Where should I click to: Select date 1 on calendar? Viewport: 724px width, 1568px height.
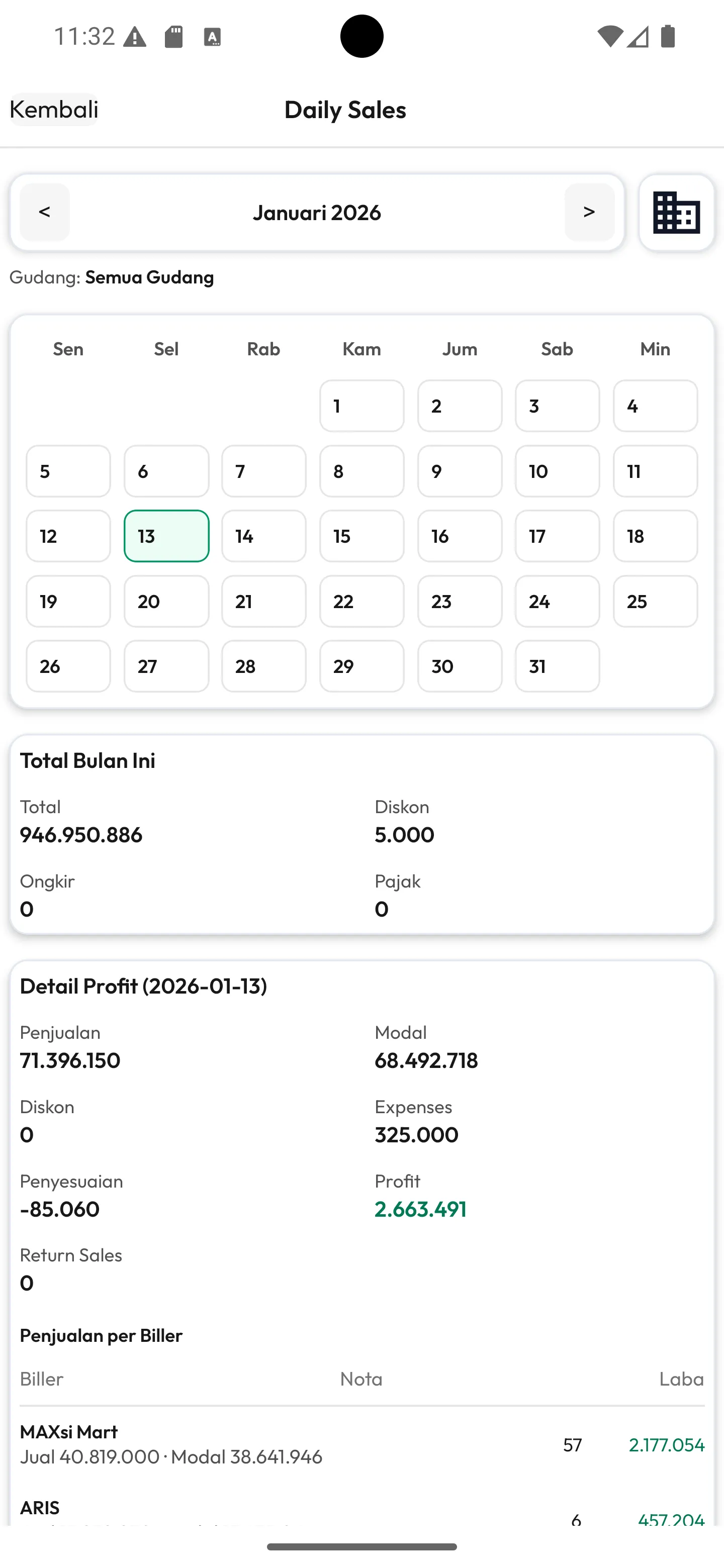(361, 406)
